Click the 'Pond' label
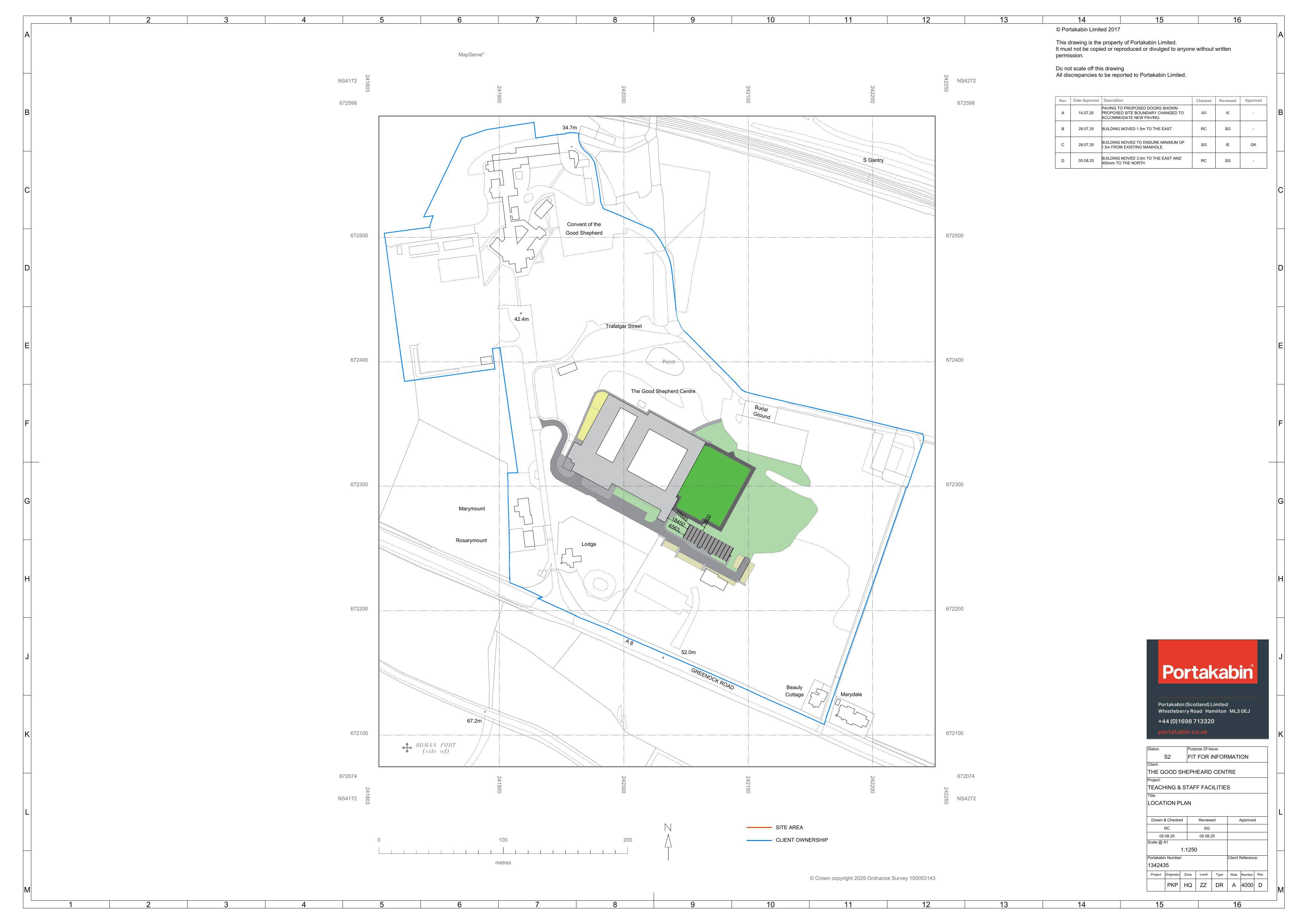 point(668,362)
